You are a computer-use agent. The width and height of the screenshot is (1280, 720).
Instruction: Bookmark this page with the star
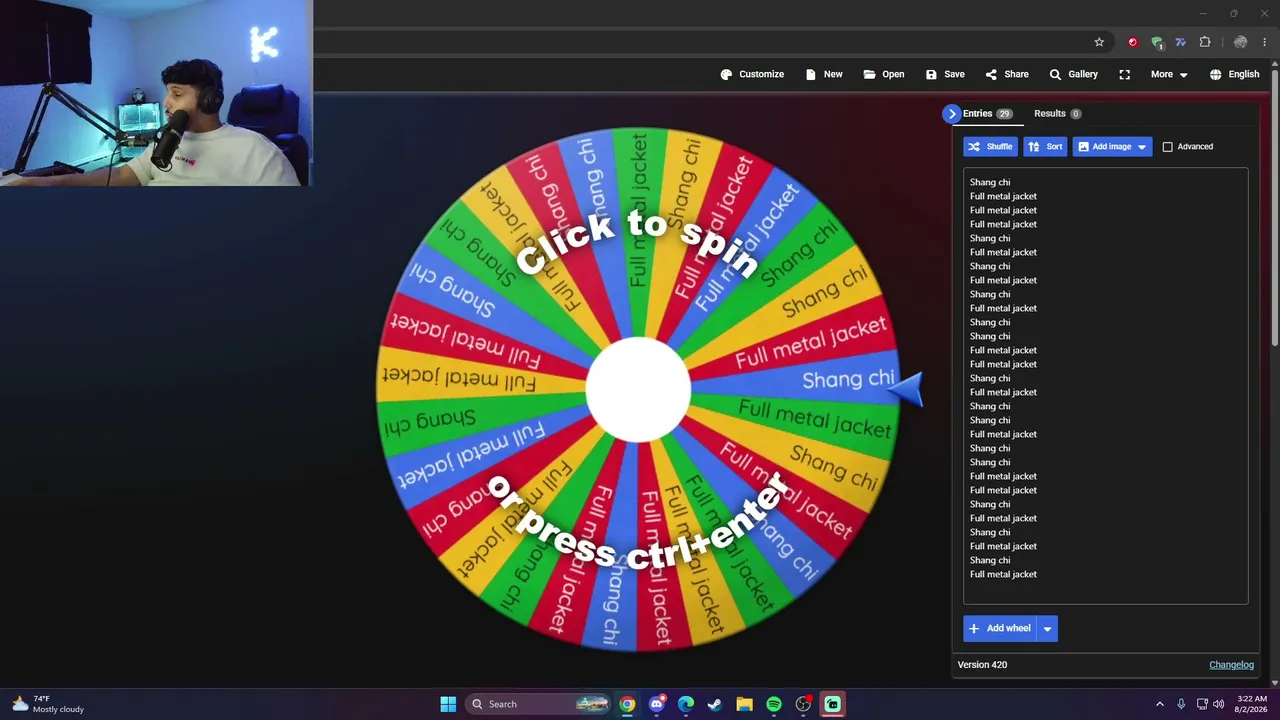[x=1099, y=42]
